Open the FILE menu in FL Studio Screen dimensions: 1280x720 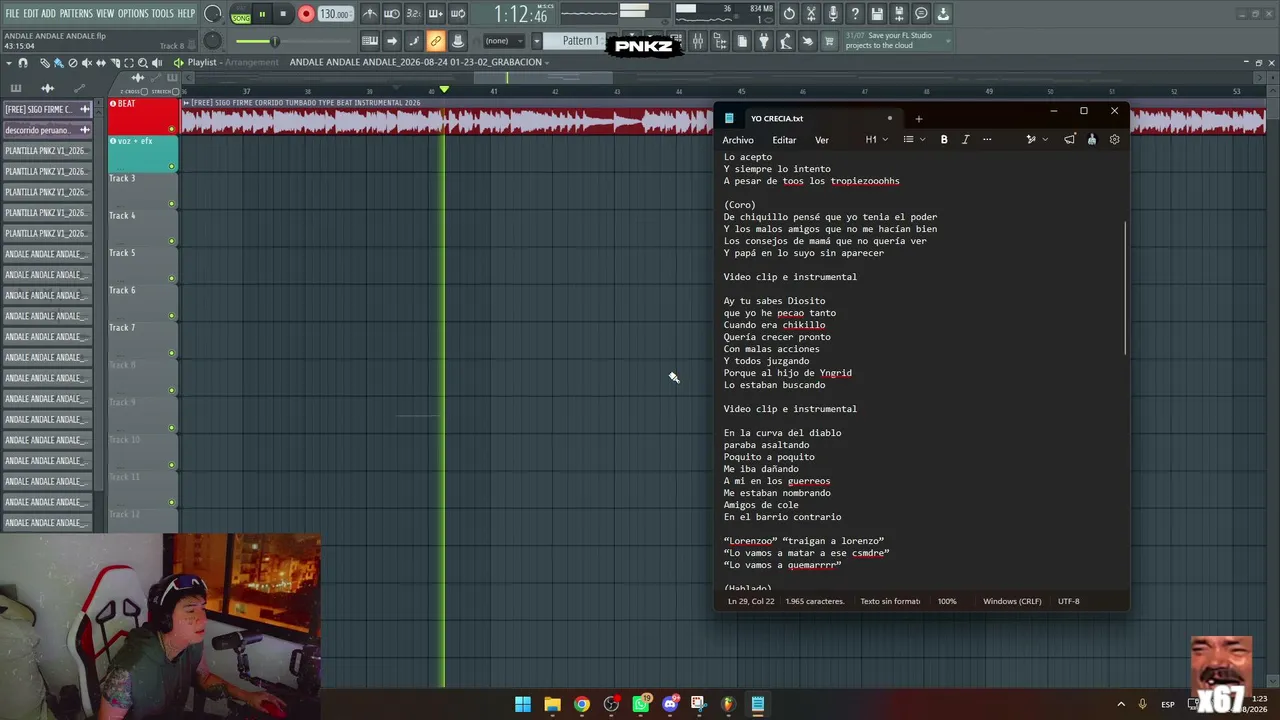coord(13,14)
